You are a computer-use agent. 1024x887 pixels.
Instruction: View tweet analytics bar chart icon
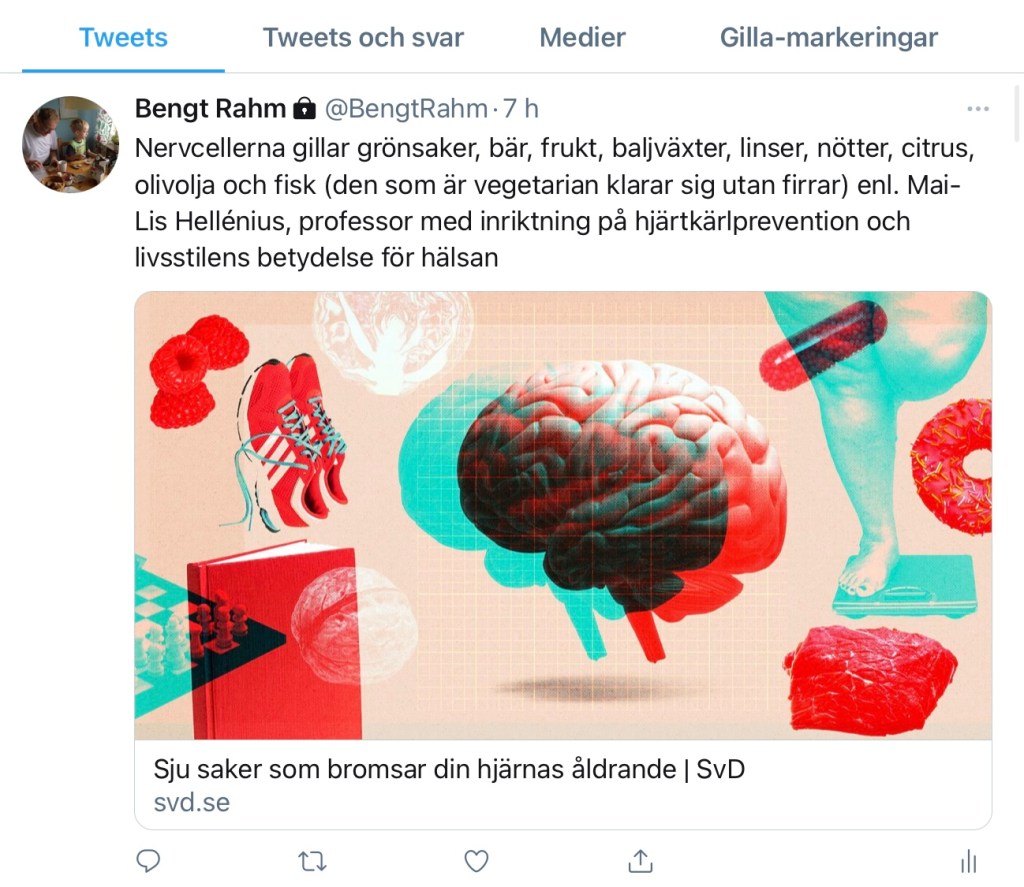point(968,862)
